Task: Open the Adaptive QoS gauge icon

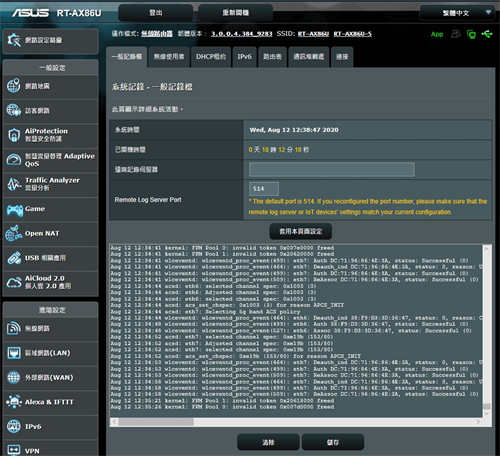Action: pyautogui.click(x=14, y=160)
